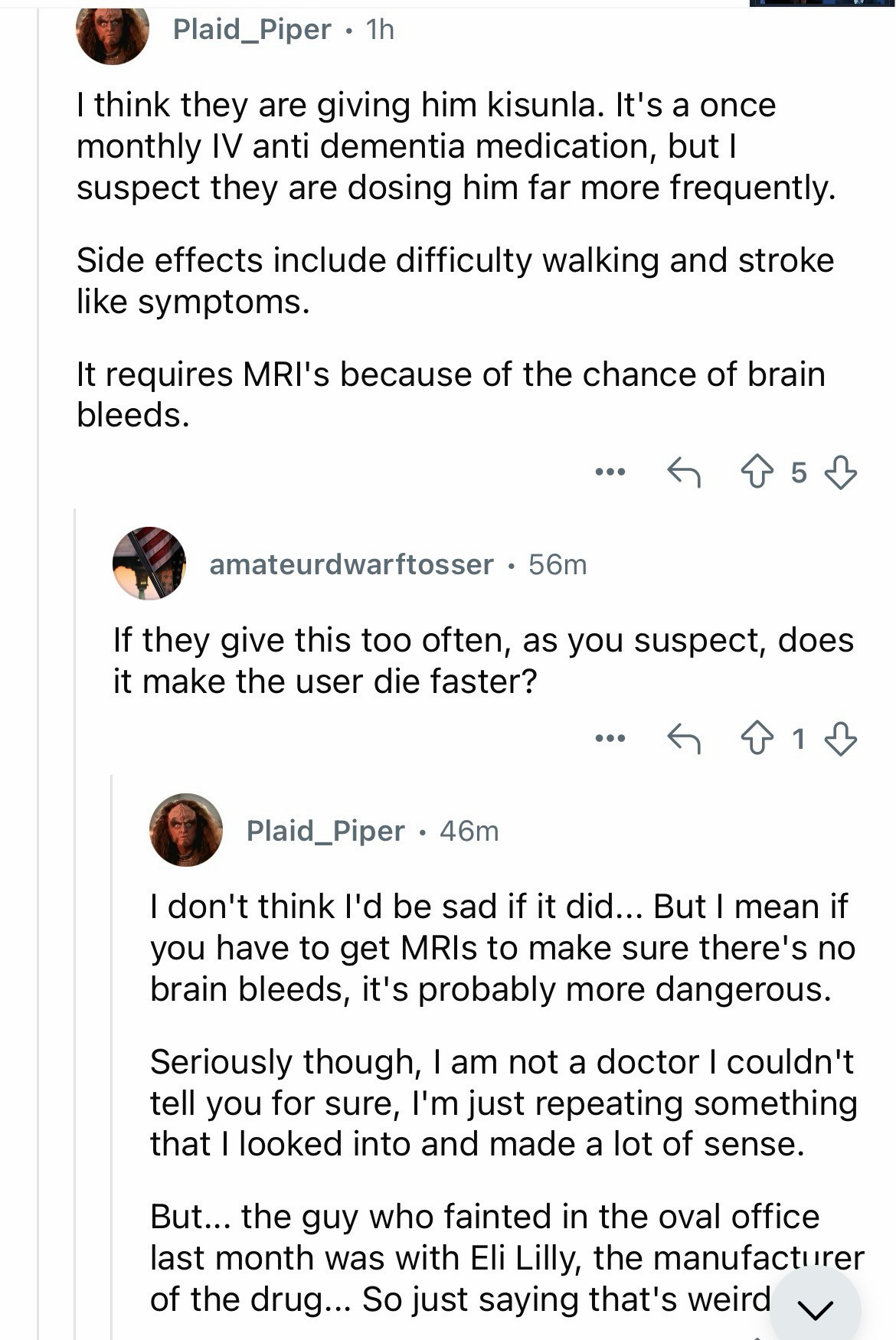The image size is (896, 1340).
Task: Tap amateurdwarftosser's flag avatar
Action: point(149,564)
